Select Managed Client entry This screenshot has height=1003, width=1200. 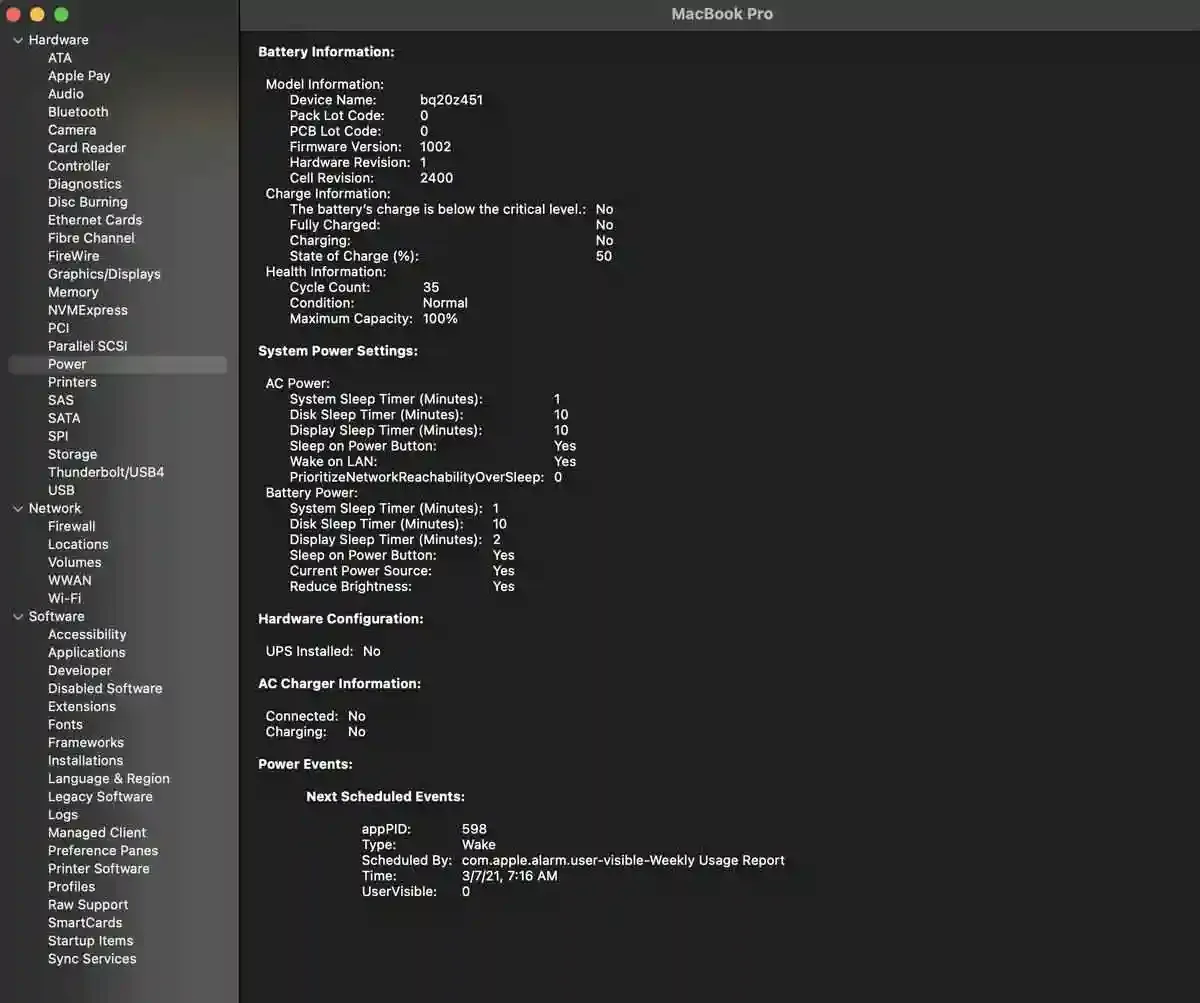(x=97, y=832)
